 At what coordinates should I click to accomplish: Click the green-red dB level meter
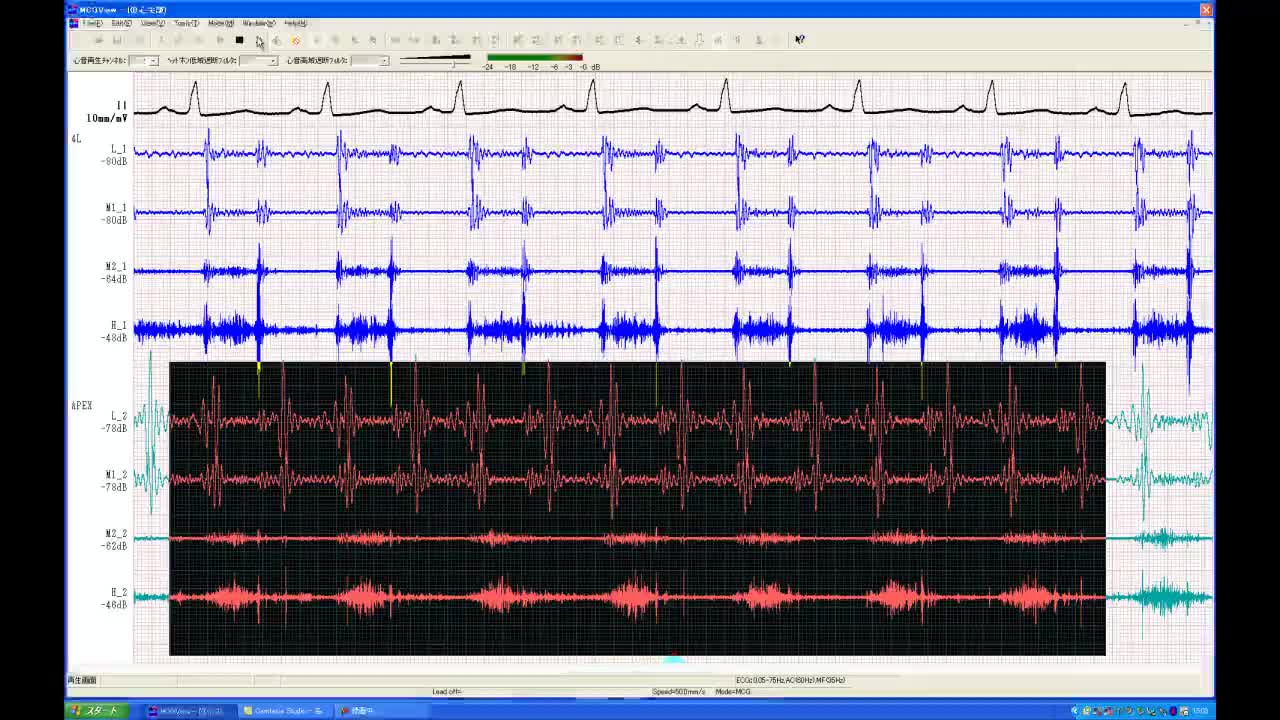tap(534, 58)
